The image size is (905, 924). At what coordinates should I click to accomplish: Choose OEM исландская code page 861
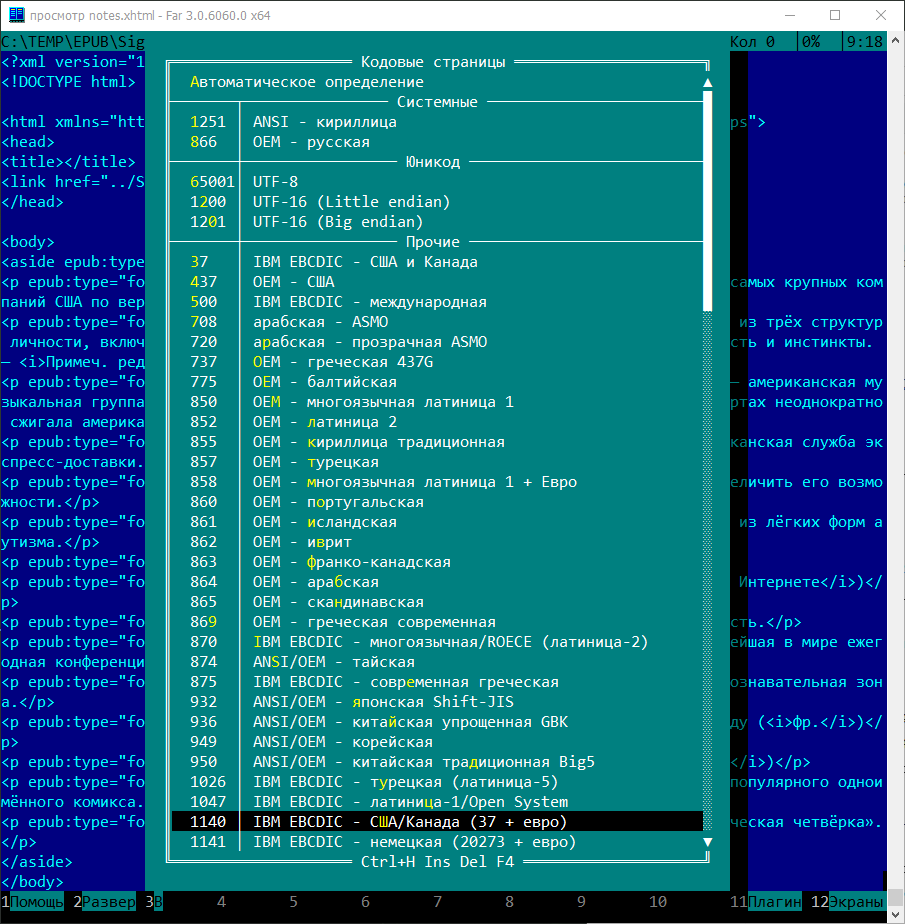437,523
